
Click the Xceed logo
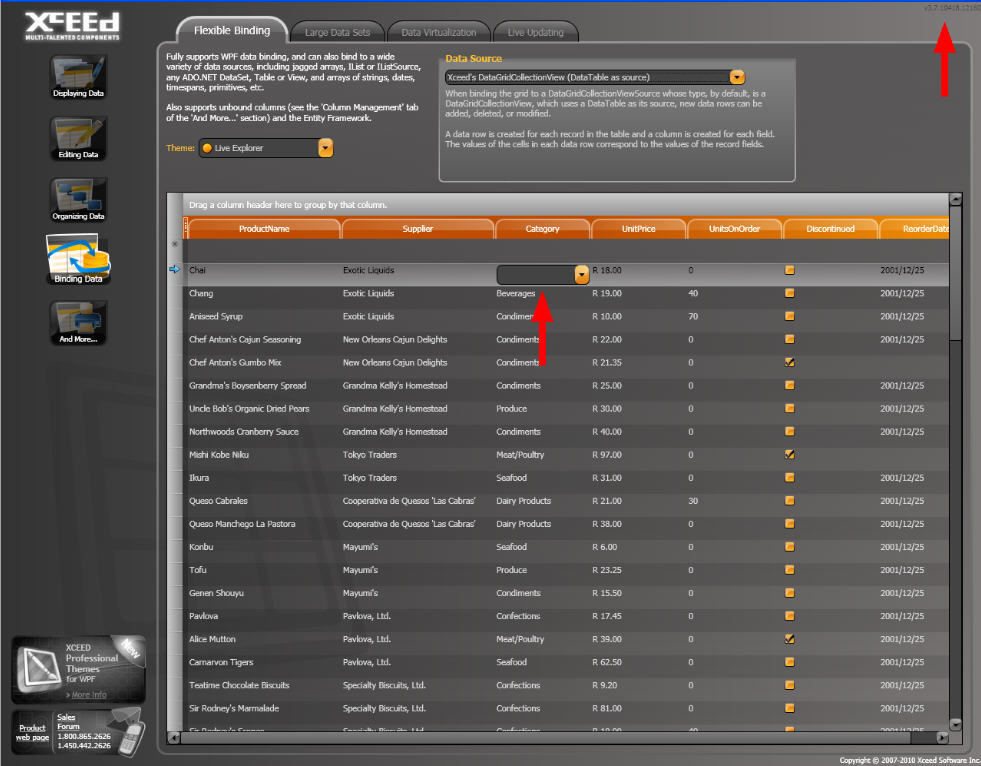[x=70, y=22]
